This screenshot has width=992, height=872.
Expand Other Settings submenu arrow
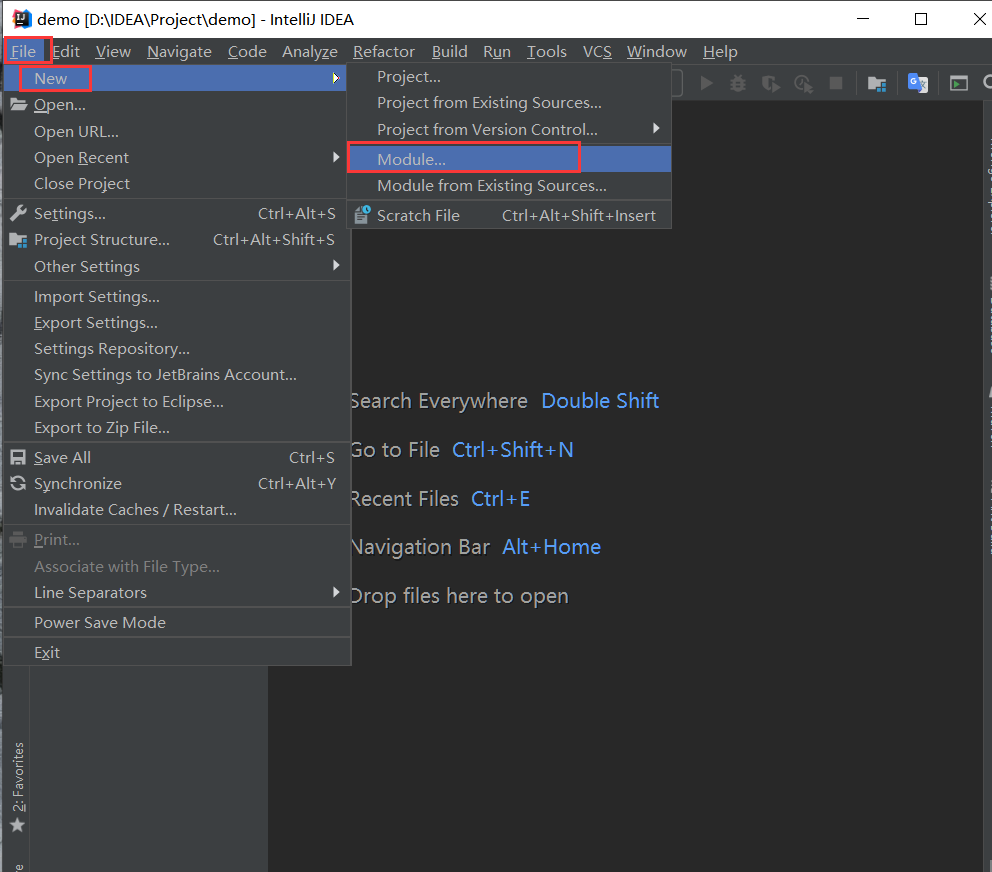[336, 266]
